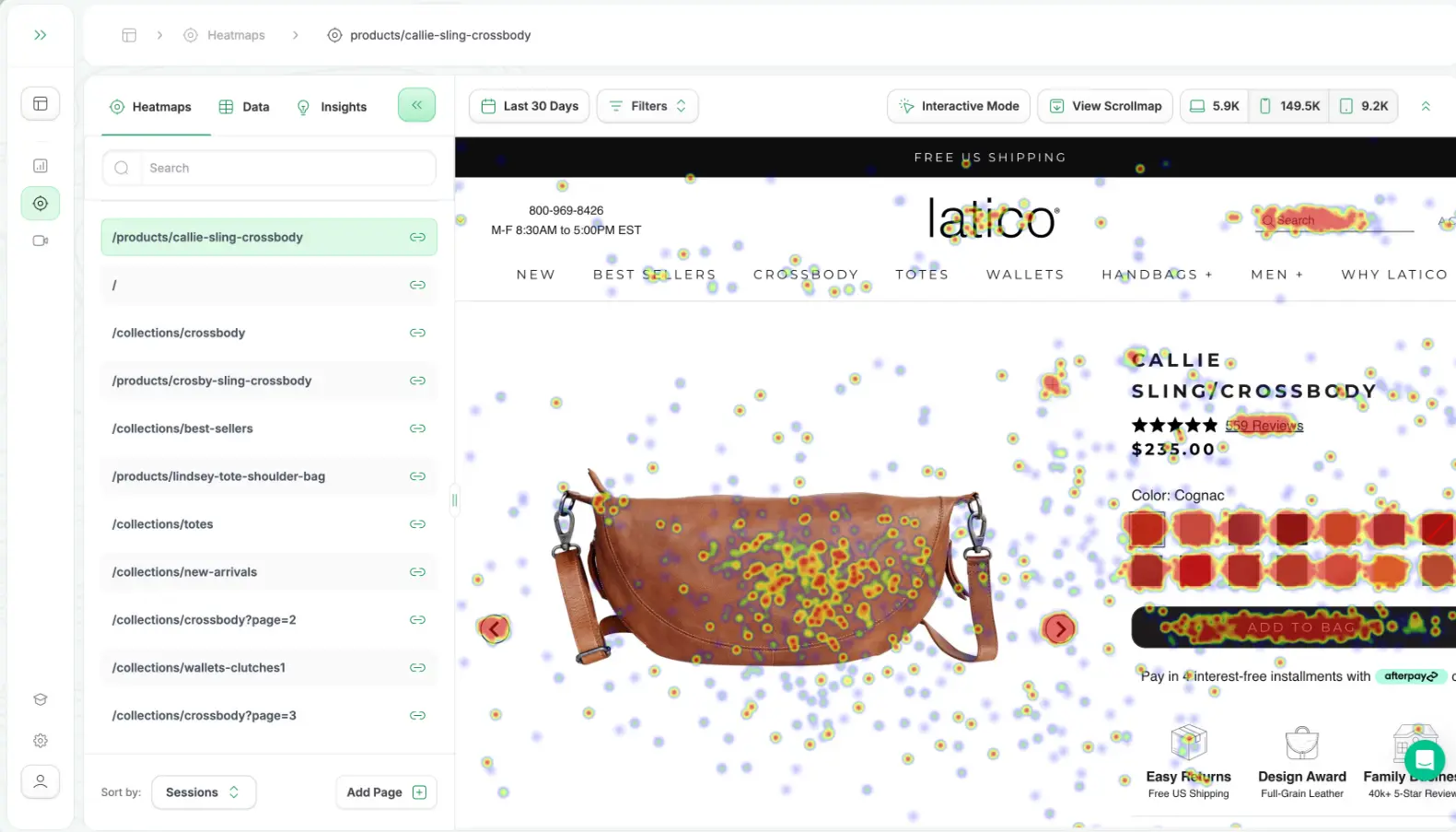The width and height of the screenshot is (1456, 832).
Task: Click link icon for /products/lindsey-tote-shoulder-bag row
Action: [x=417, y=476]
